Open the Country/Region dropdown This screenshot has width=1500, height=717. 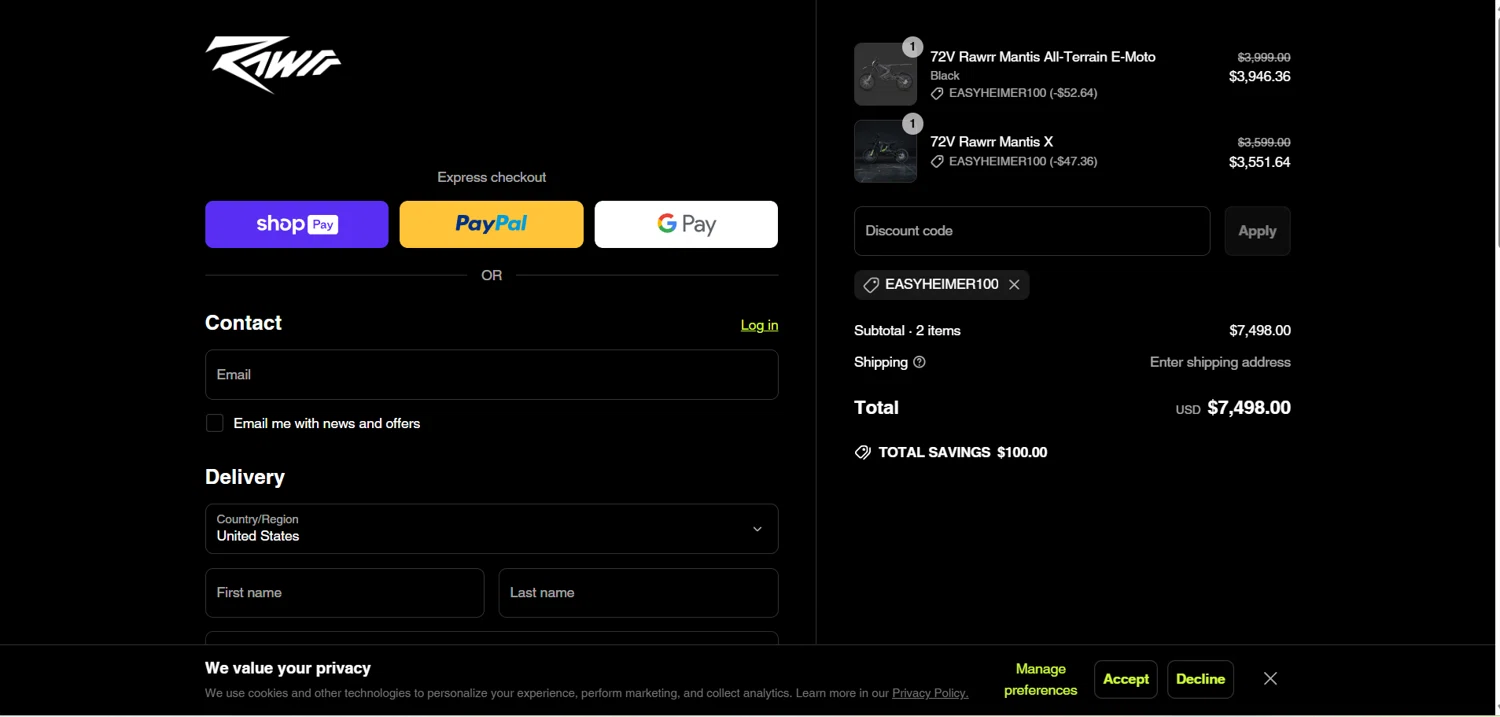tap(491, 529)
